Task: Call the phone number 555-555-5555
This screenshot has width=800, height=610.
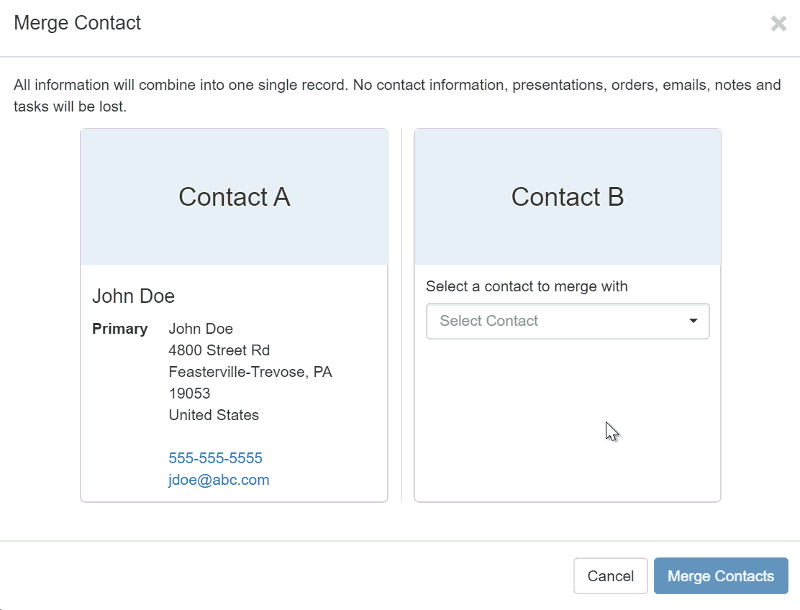Action: tap(215, 458)
